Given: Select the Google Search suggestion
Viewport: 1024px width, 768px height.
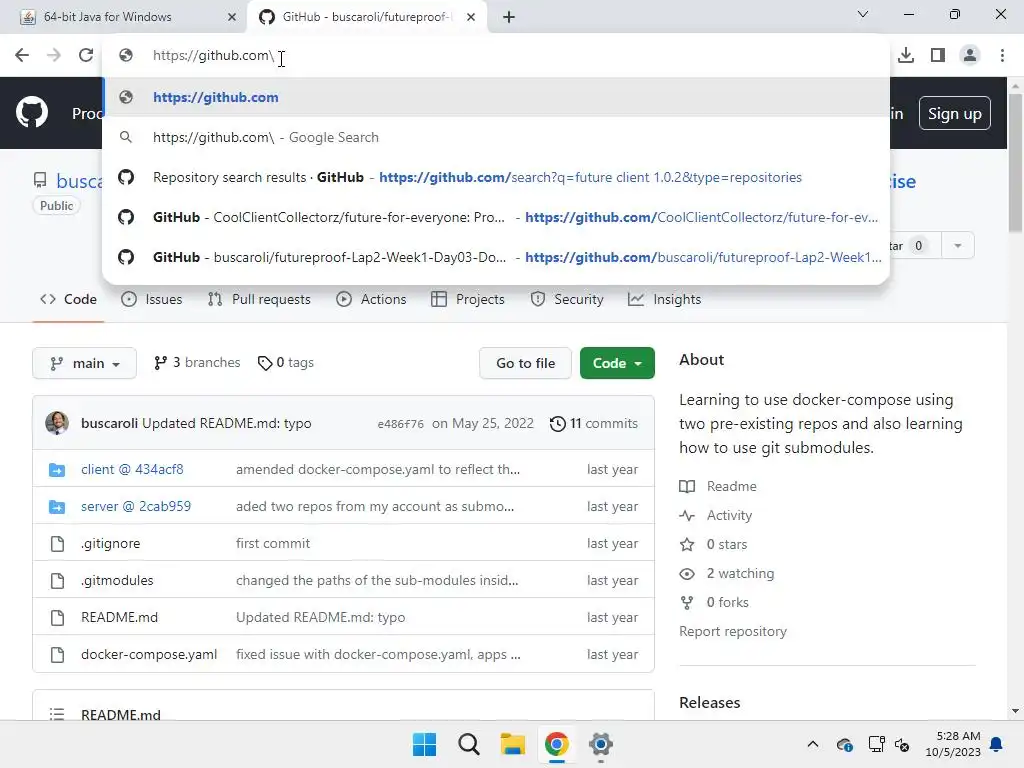Looking at the screenshot, I should [x=496, y=137].
